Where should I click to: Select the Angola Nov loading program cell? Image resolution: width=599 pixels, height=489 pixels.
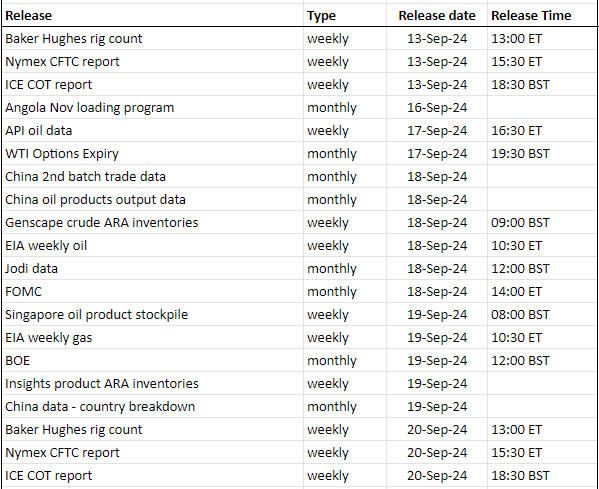click(x=152, y=107)
